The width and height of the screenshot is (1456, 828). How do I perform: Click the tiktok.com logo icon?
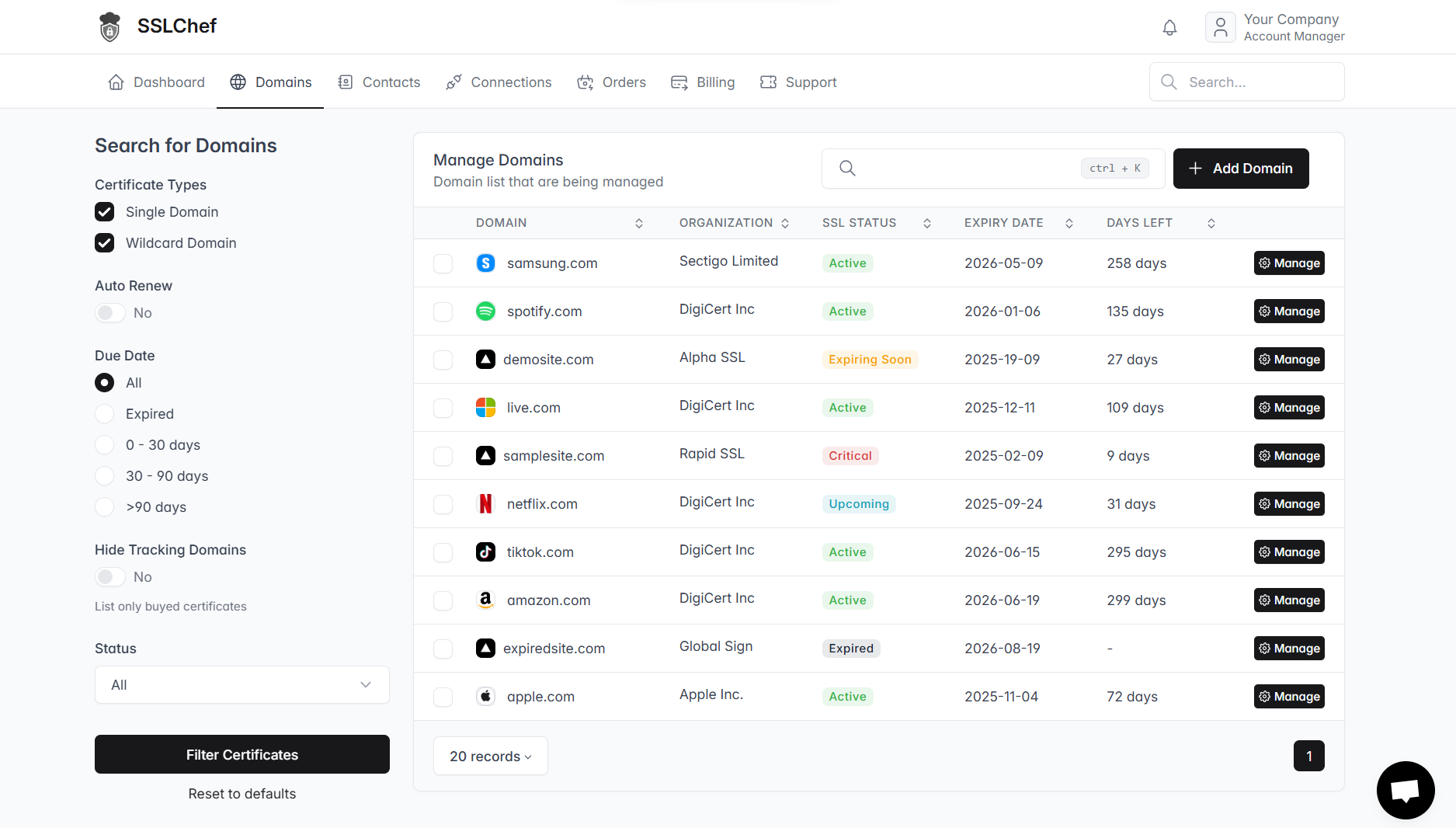point(485,552)
